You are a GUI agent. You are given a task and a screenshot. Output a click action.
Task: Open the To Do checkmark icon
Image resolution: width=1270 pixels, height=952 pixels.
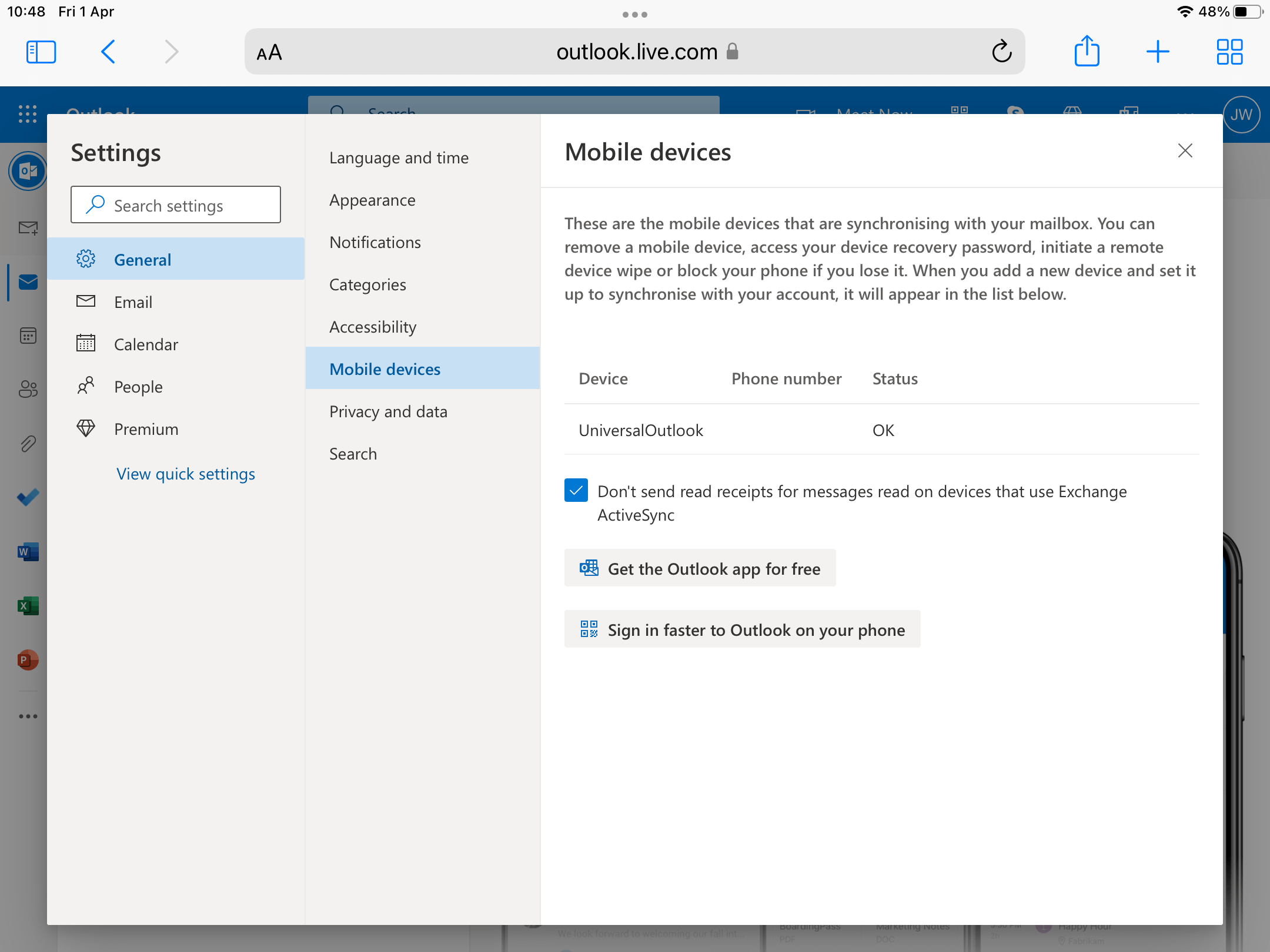28,498
